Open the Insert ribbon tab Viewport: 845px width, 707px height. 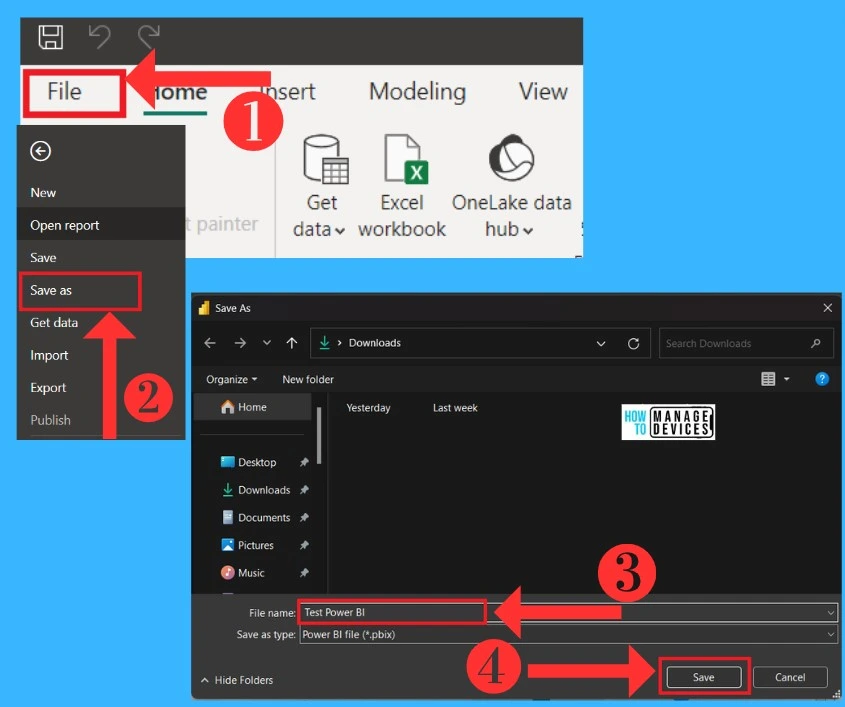(287, 92)
